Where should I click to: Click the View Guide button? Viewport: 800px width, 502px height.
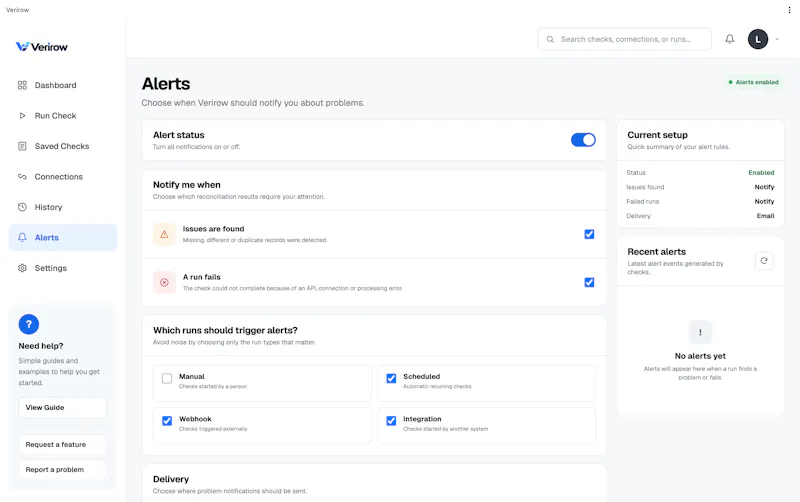(63, 408)
